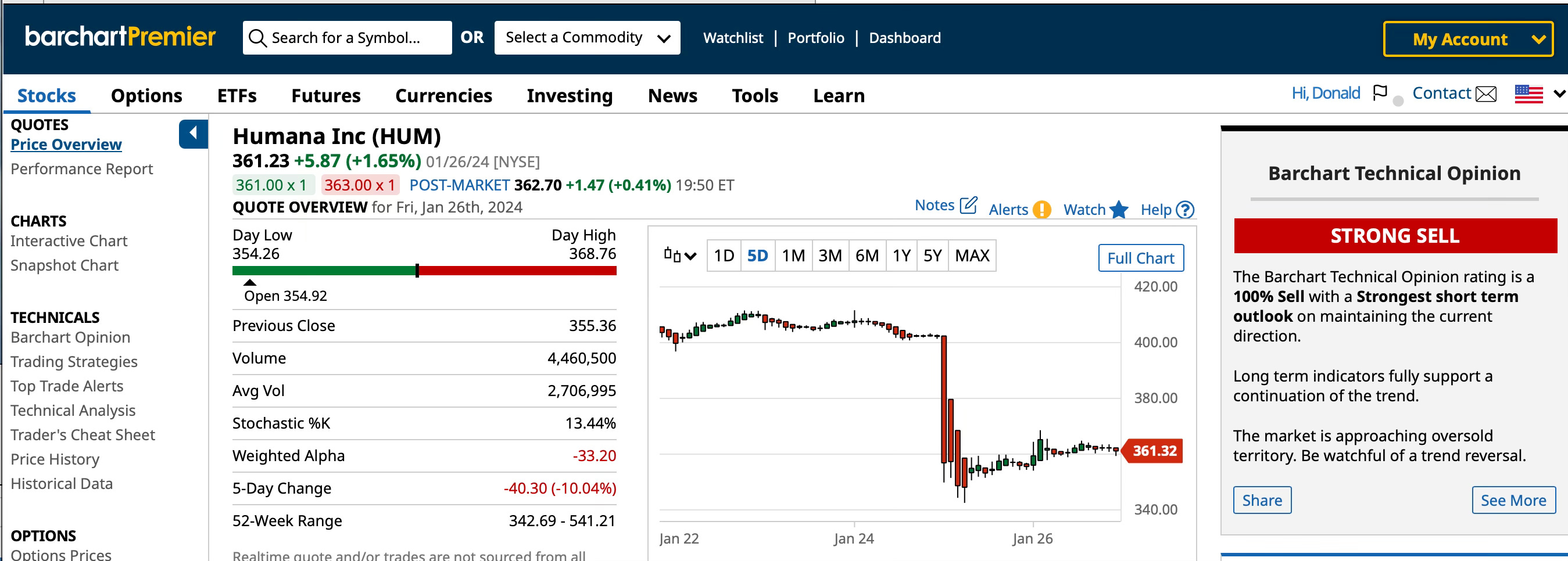Select the 1Y chart period

pyautogui.click(x=901, y=256)
